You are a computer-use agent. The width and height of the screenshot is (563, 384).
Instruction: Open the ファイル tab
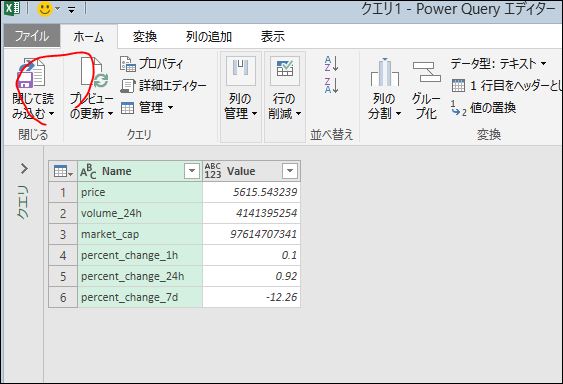point(32,36)
